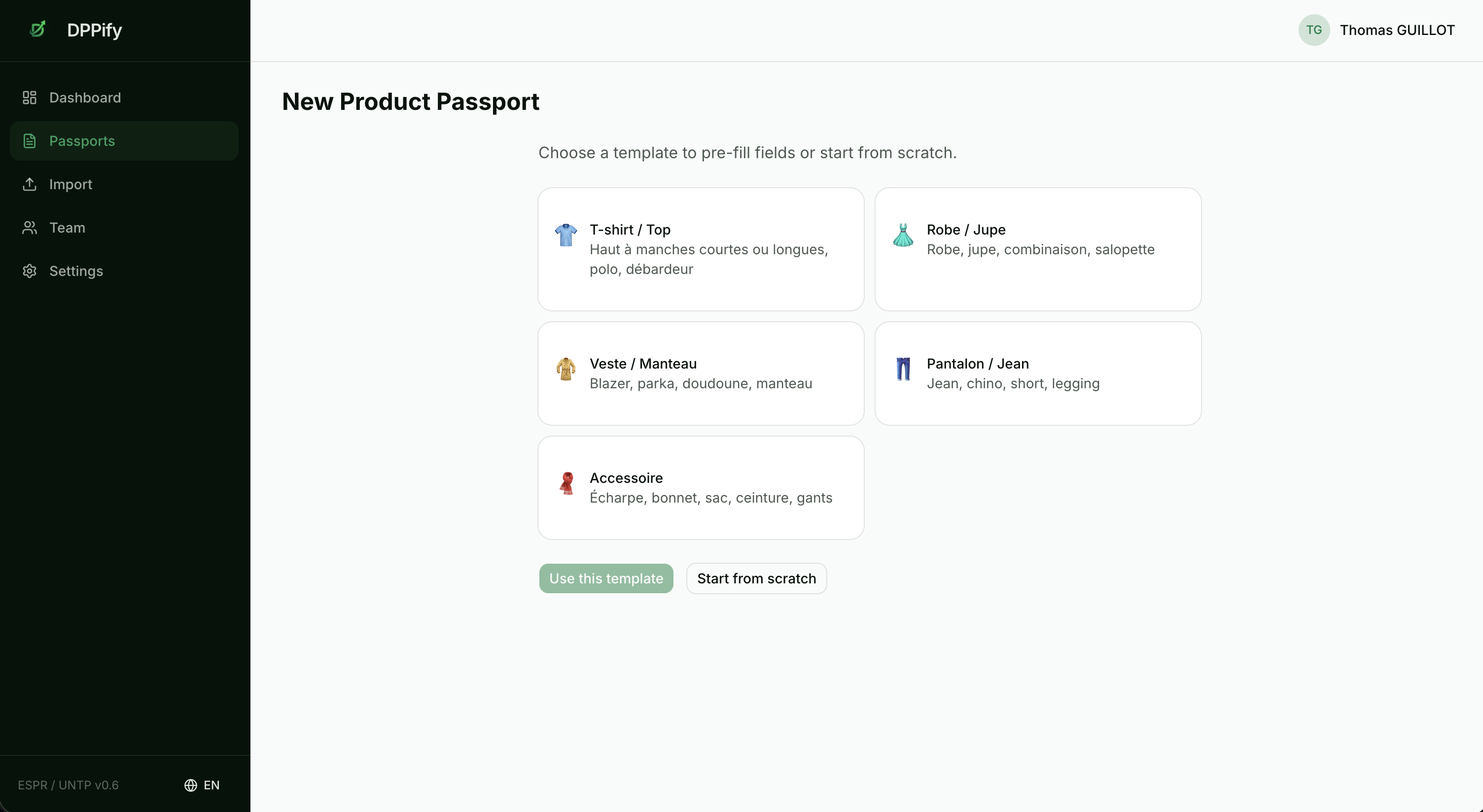
Task: Click the blue T-shirt emoji icon
Action: 565,235
